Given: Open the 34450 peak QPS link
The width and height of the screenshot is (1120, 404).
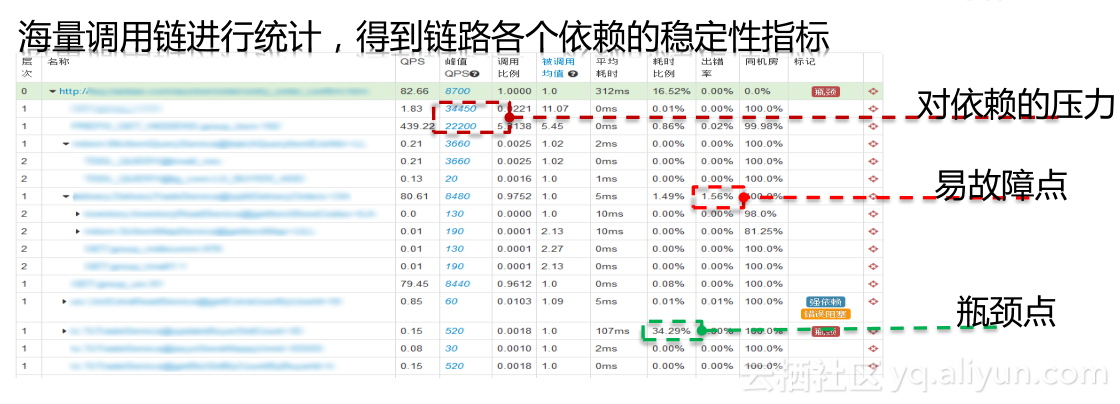Looking at the screenshot, I should (x=461, y=108).
